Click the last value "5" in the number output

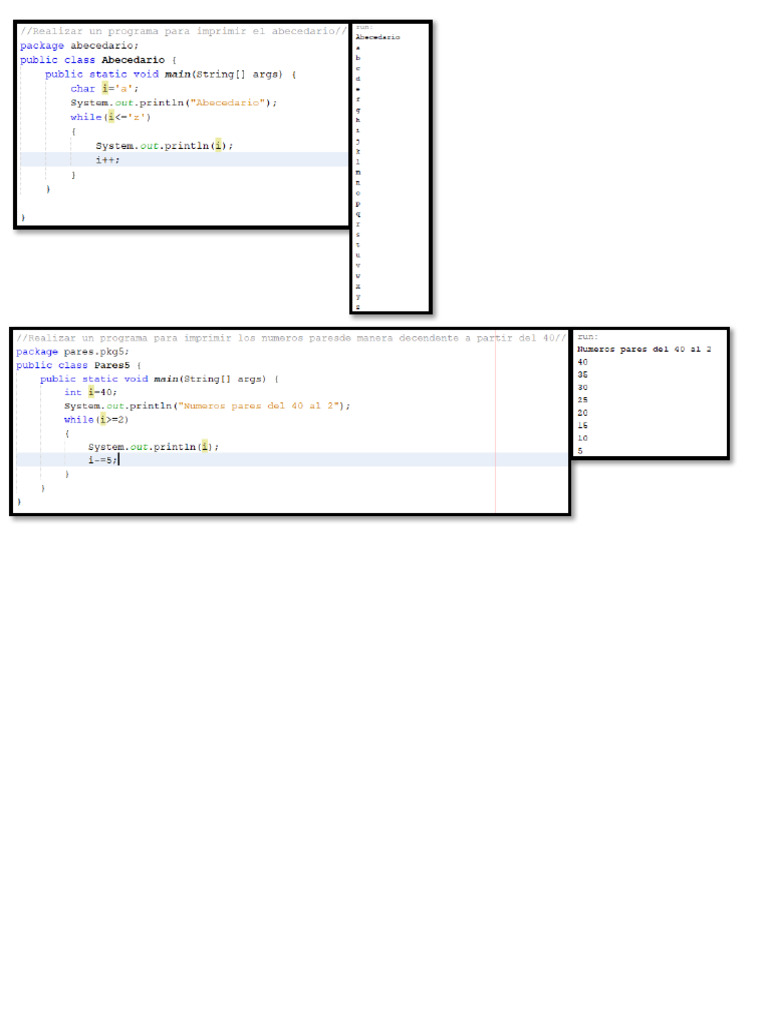pos(580,451)
